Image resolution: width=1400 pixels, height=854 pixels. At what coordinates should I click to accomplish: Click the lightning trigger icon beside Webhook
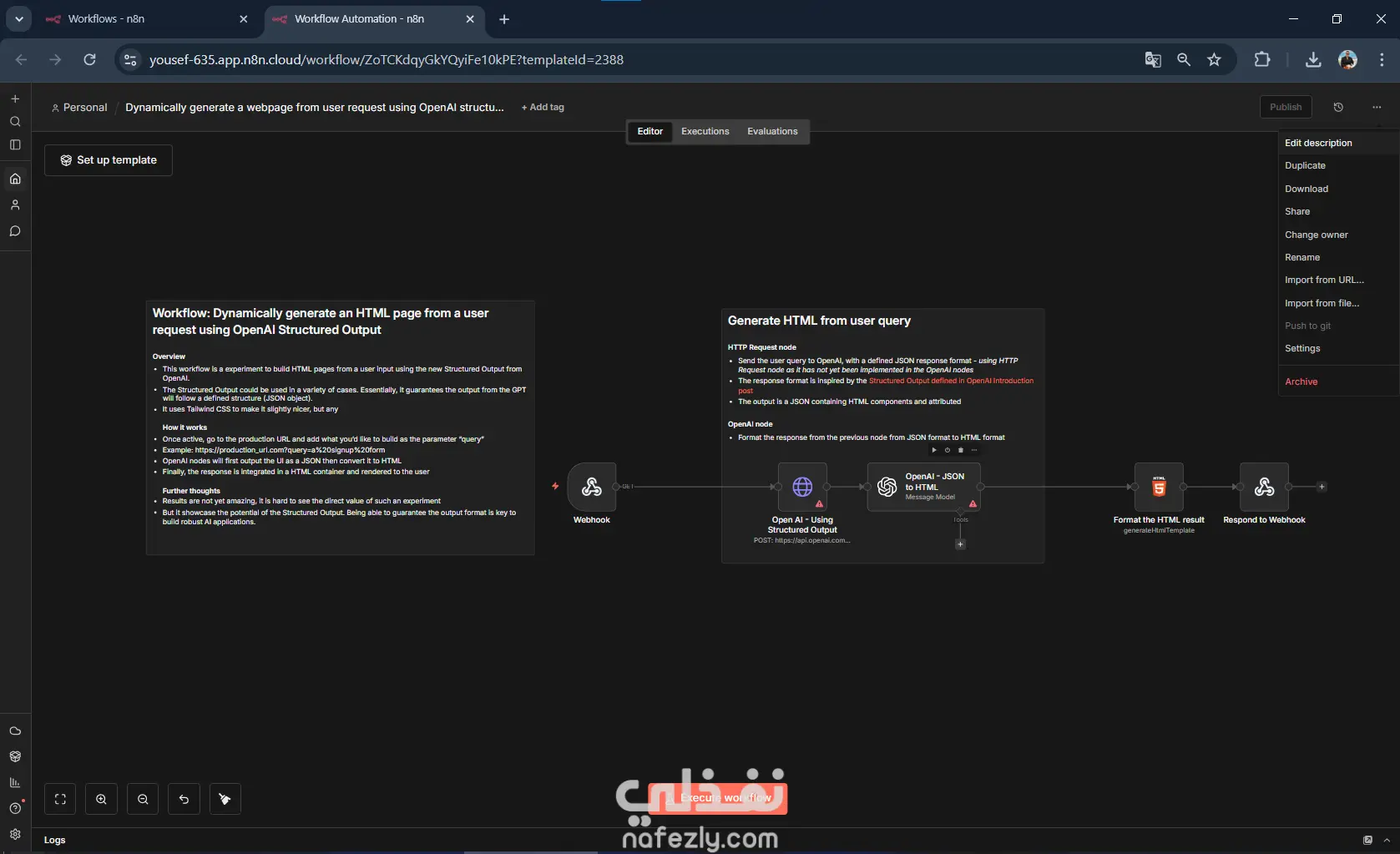point(555,486)
